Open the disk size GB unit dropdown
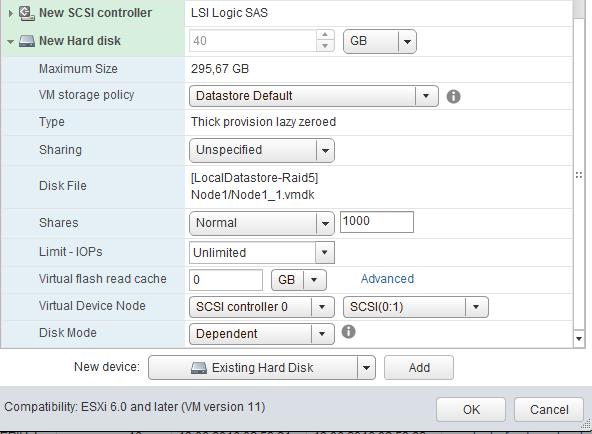 (x=380, y=41)
